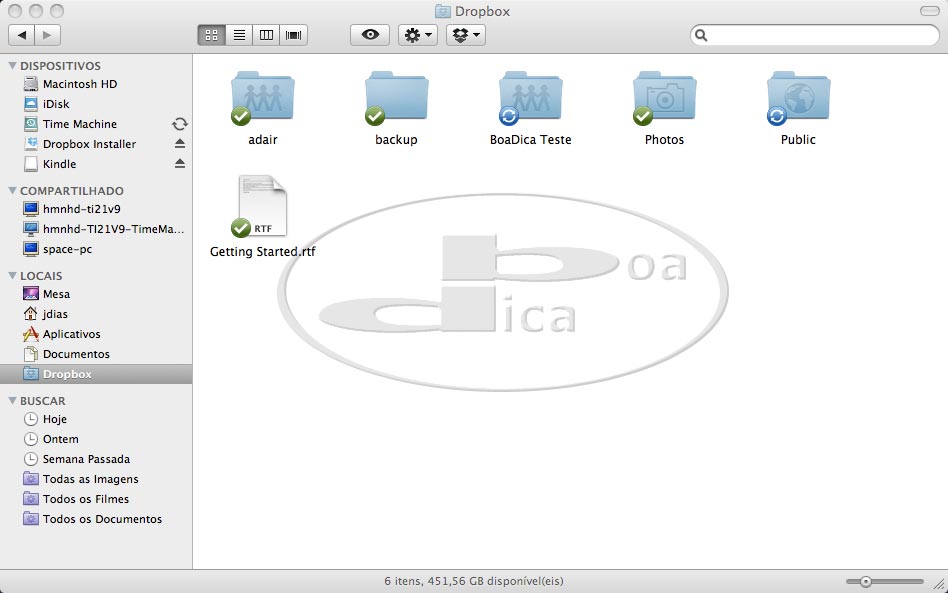Screen dimensions: 948x593
Task: Open hmnhd-TI21V9-TimeMa... shared item
Action: click(96, 229)
